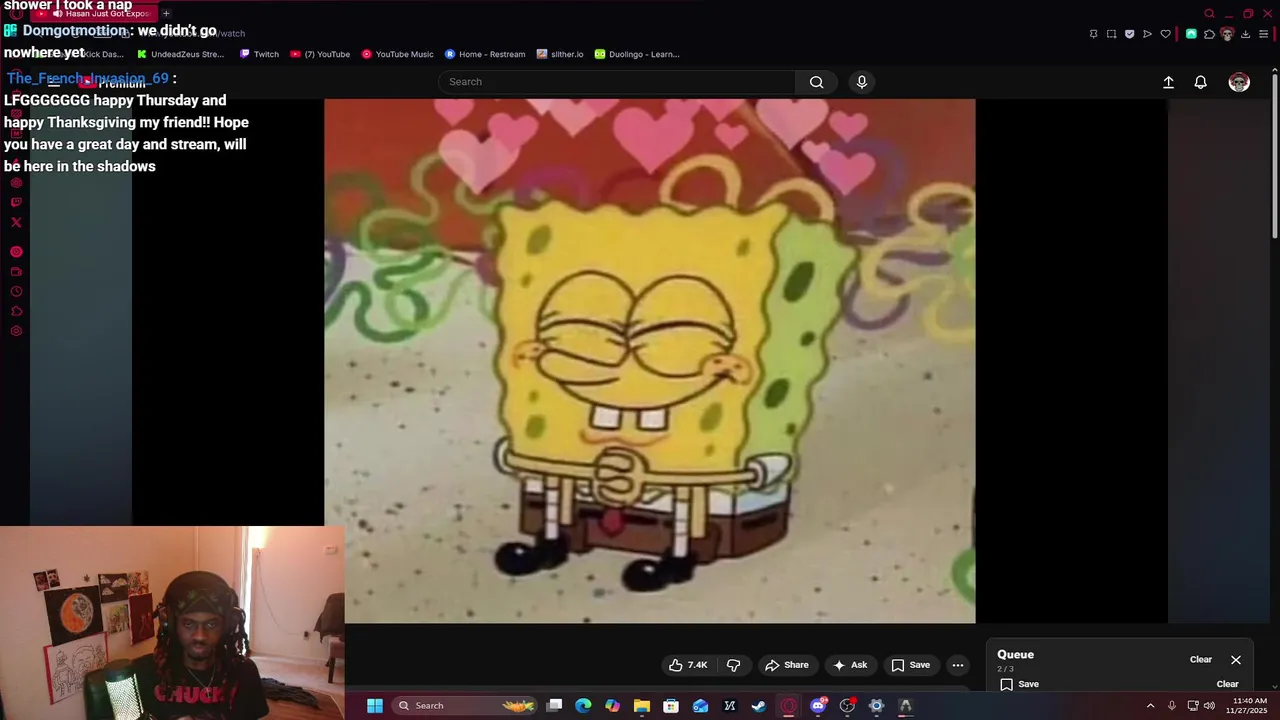Open the browser downloads icon
The width and height of the screenshot is (1280, 720).
point(1245,34)
